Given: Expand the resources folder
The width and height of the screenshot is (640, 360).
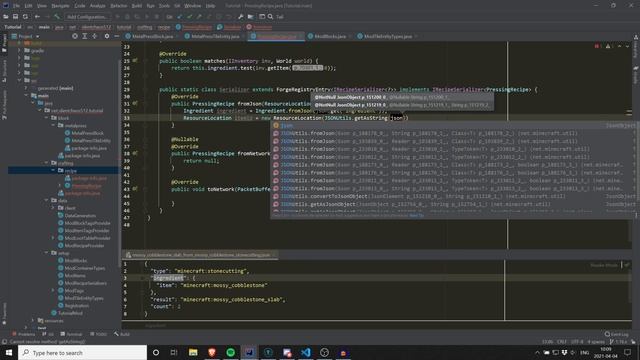Looking at the screenshot, I should click(x=33, y=321).
